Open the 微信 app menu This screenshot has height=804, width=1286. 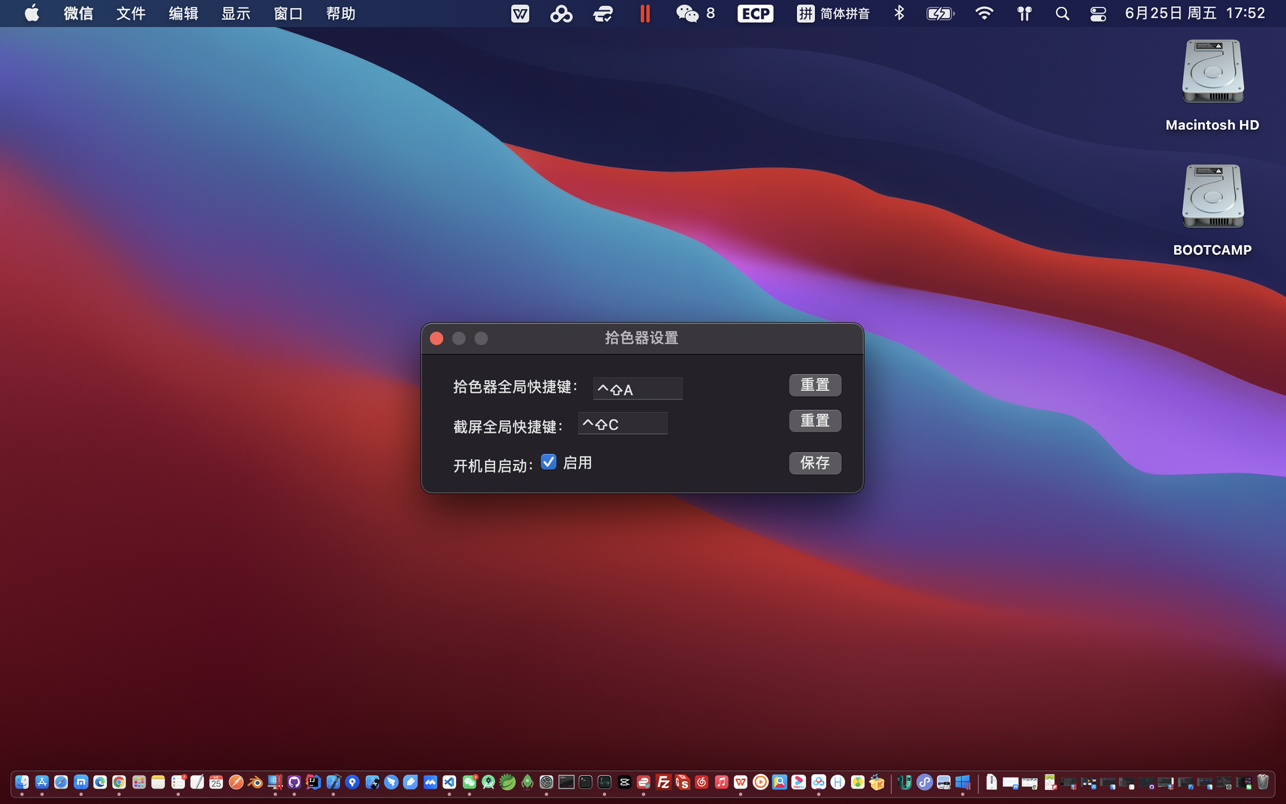[78, 13]
